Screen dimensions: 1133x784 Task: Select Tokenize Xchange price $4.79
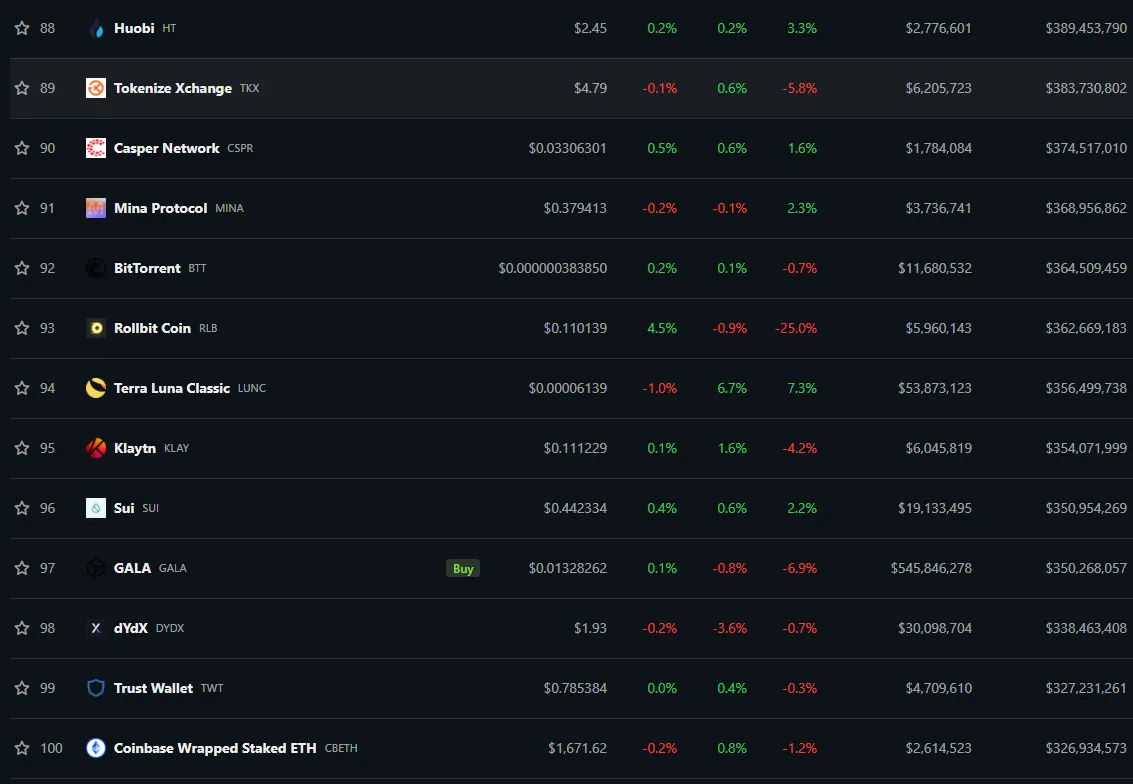click(x=590, y=88)
